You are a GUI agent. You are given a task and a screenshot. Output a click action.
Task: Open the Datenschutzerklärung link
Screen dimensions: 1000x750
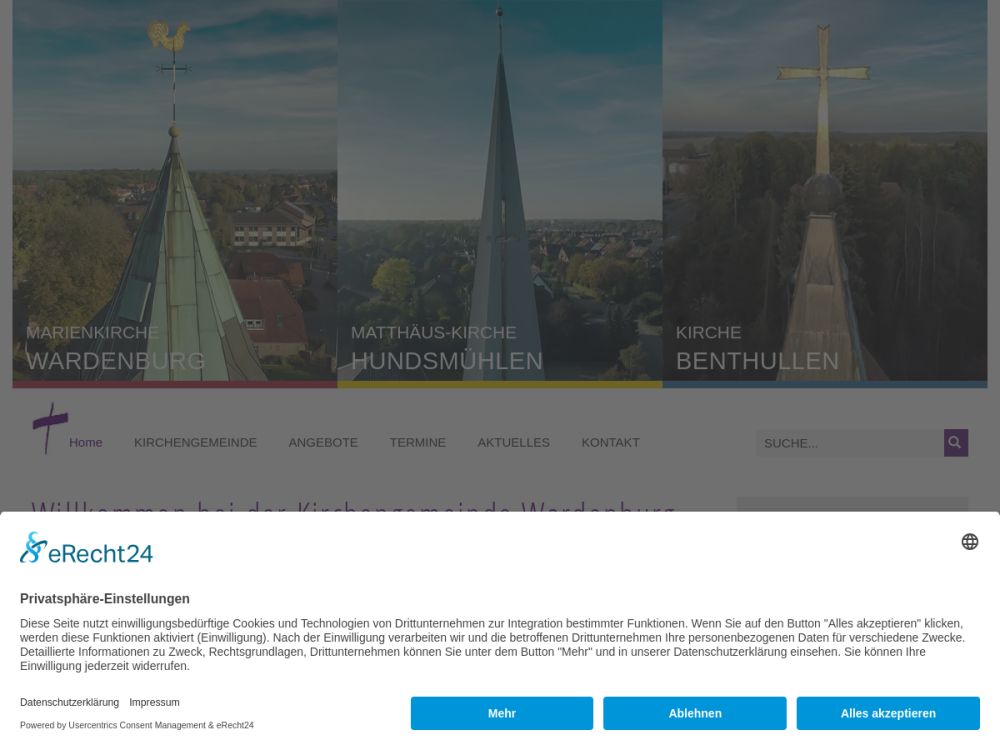coord(70,702)
